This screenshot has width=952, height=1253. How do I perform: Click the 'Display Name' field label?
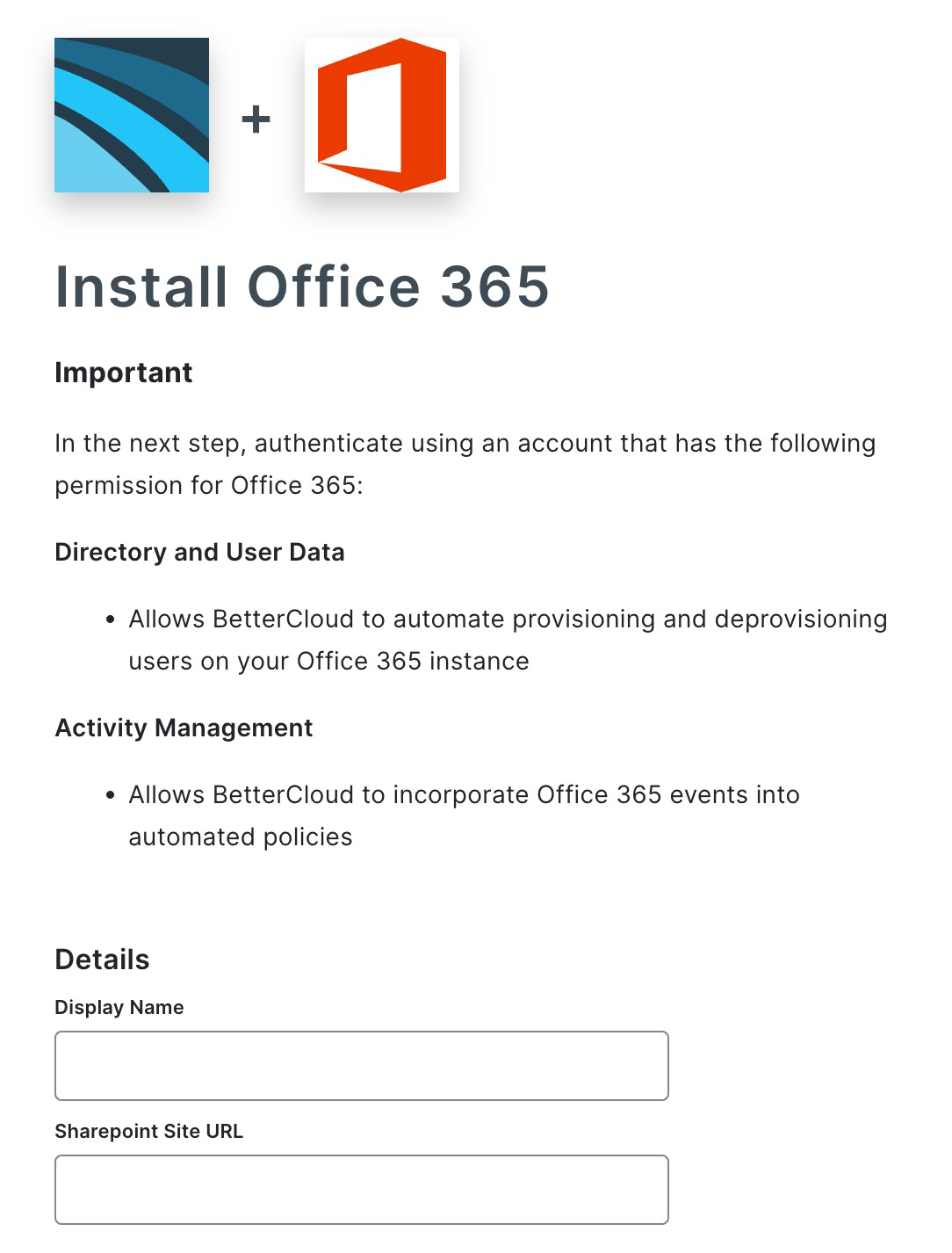(119, 1008)
